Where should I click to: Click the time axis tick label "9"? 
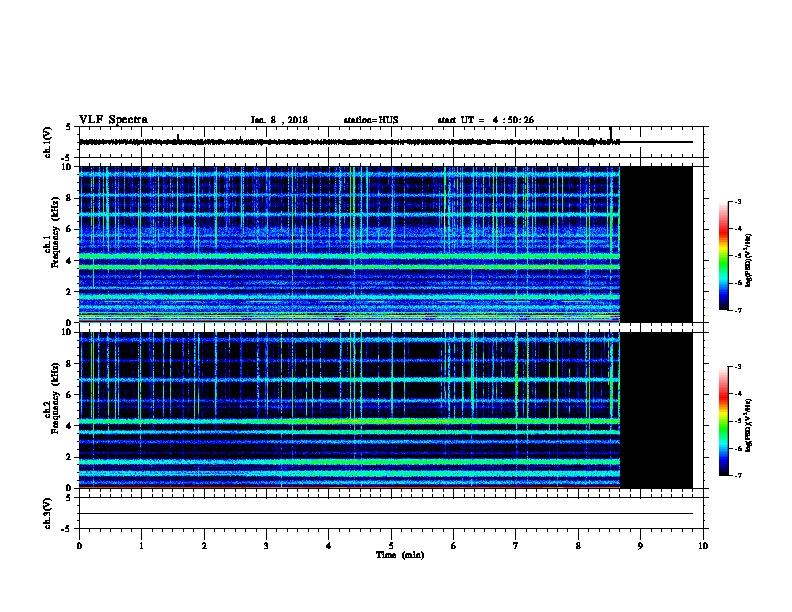click(x=640, y=546)
